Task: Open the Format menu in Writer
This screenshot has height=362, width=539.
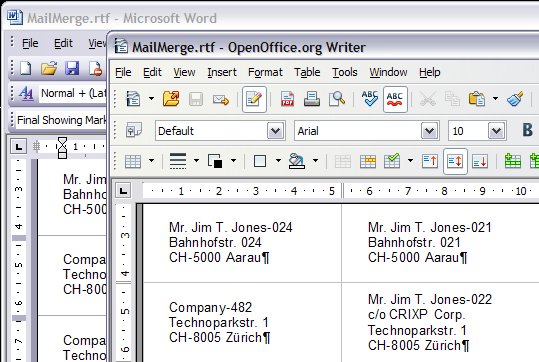Action: (x=265, y=72)
